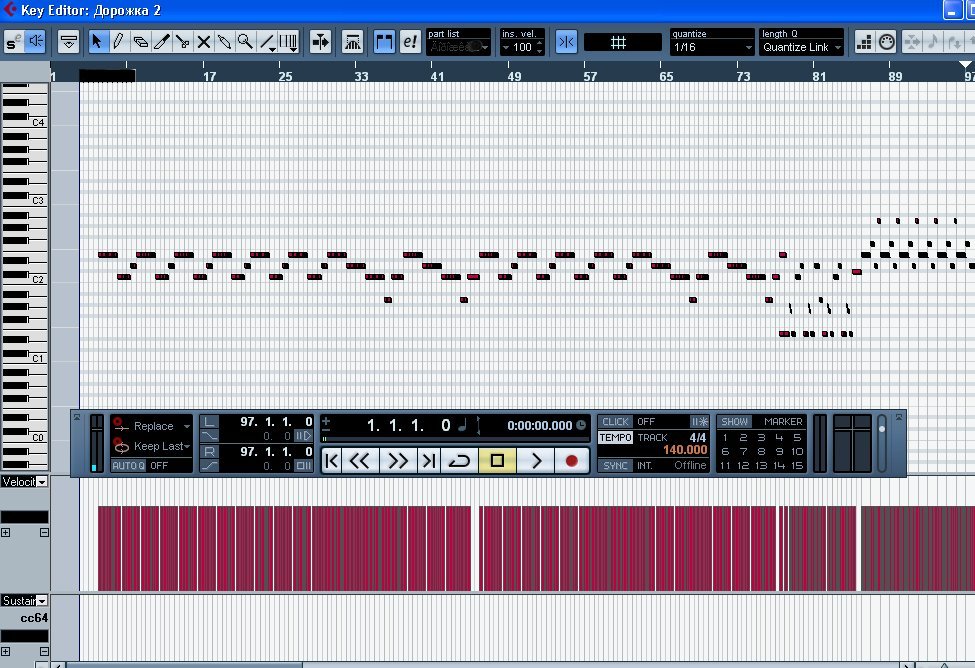Stop playback with the Stop button

click(497, 461)
